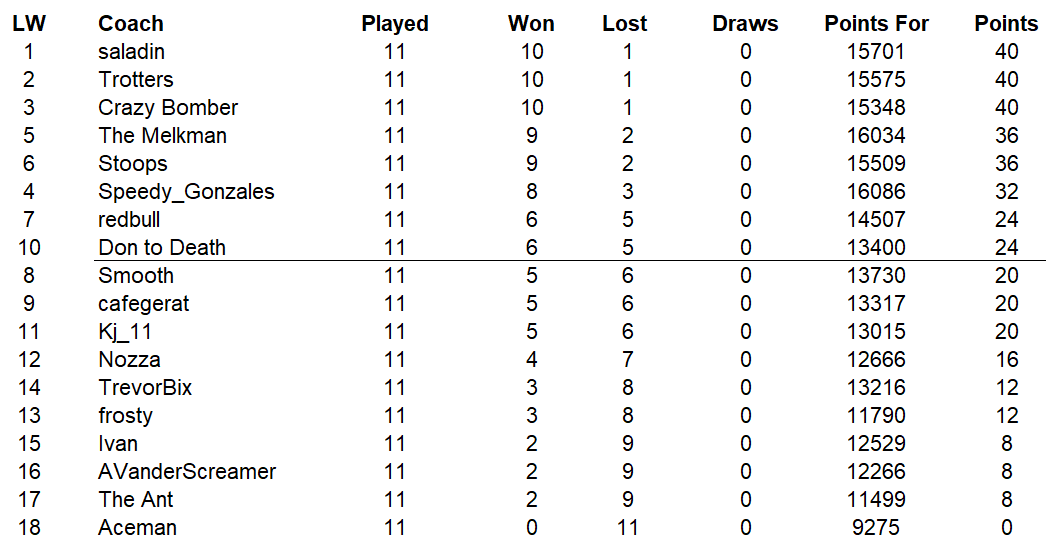Click the Won column header
The height and width of the screenshot is (544, 1046).
[531, 23]
